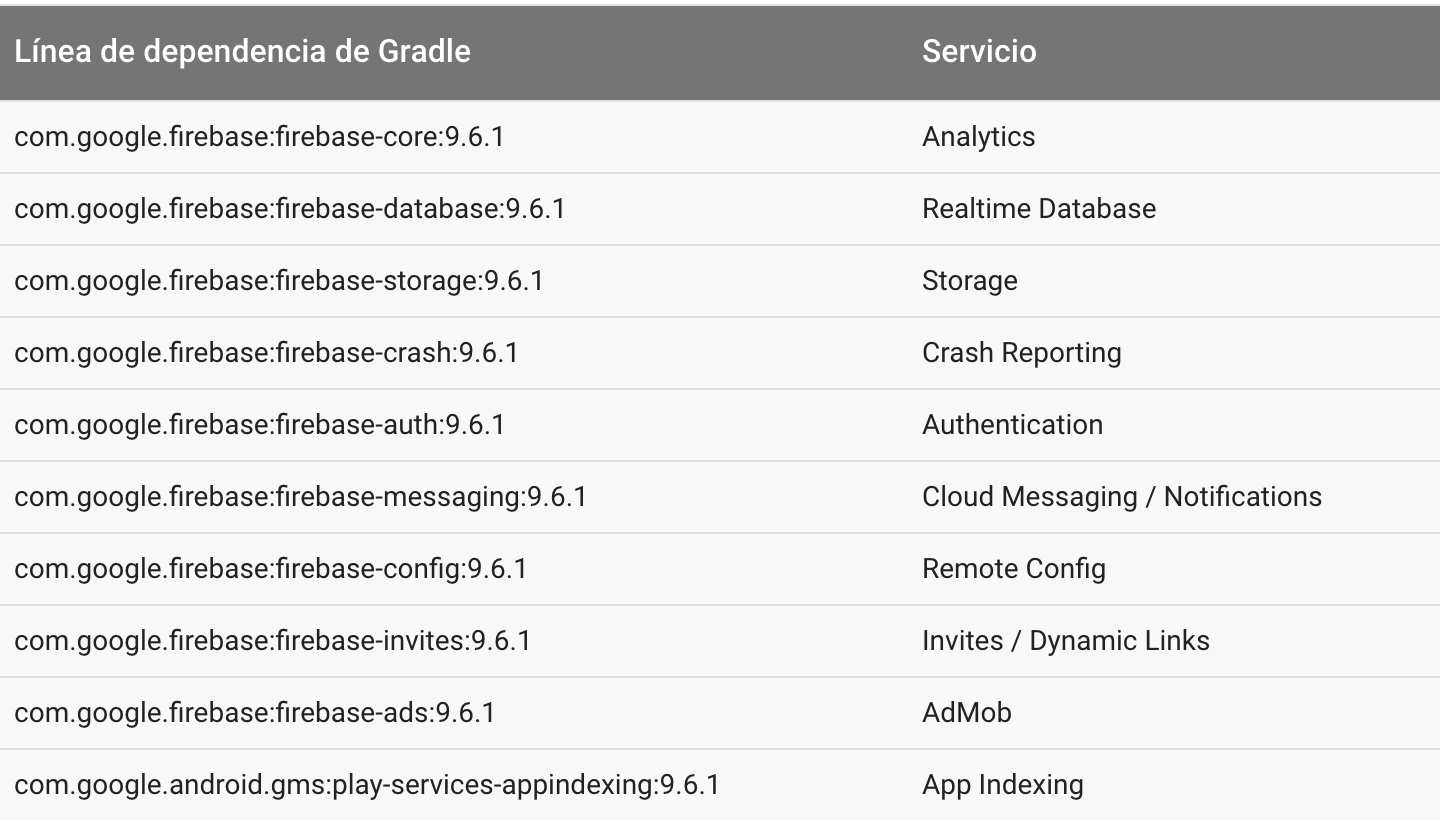Click the firebase-invites:9.6.1 dependency line
The width and height of the screenshot is (1448, 822).
(272, 641)
